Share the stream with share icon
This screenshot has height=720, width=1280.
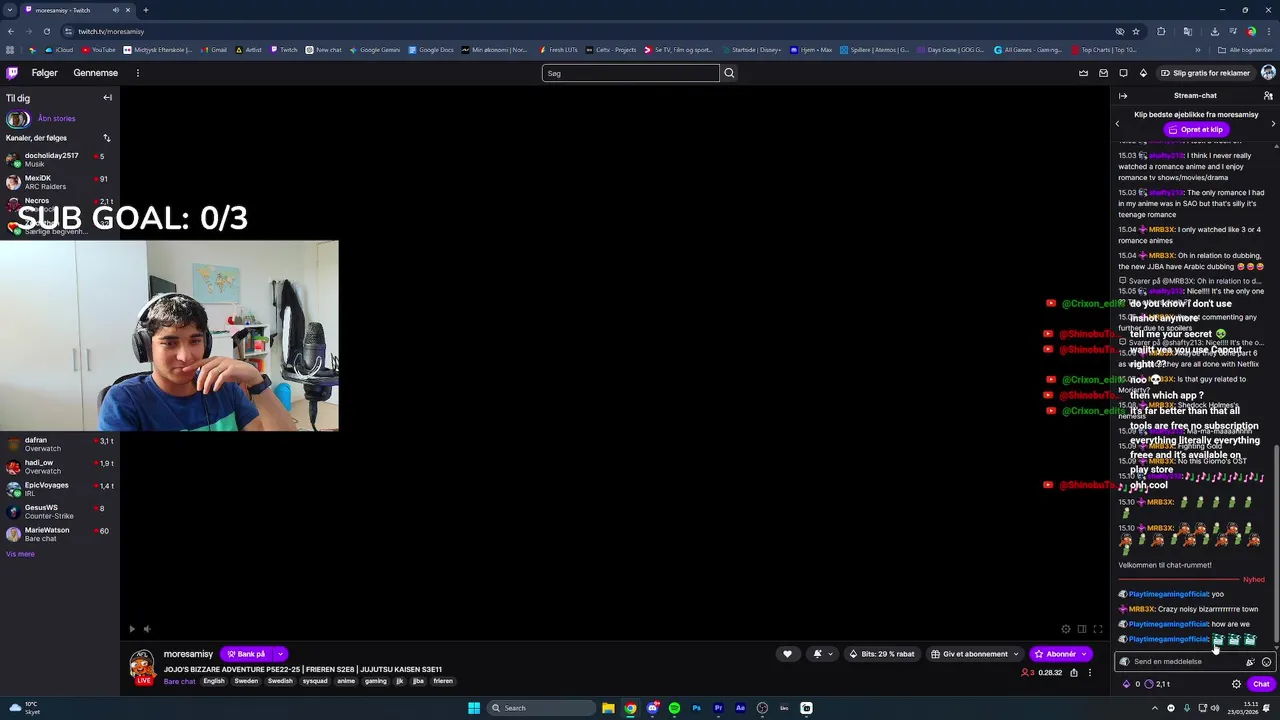tap(1074, 673)
